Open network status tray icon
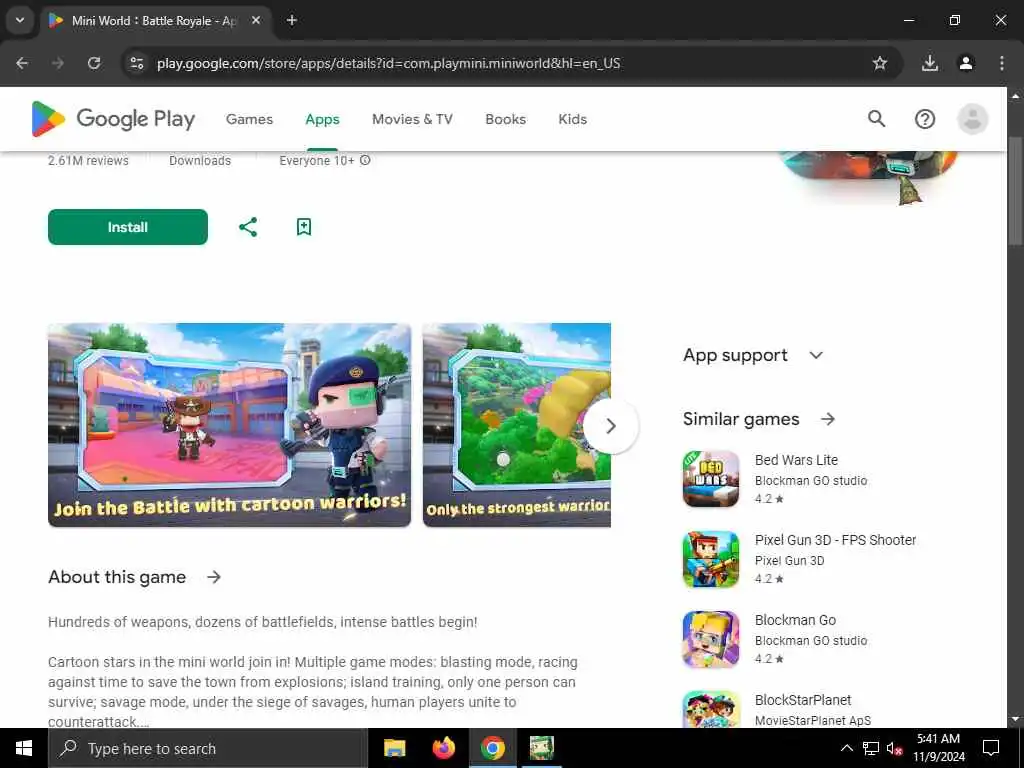This screenshot has height=768, width=1024. tap(871, 748)
